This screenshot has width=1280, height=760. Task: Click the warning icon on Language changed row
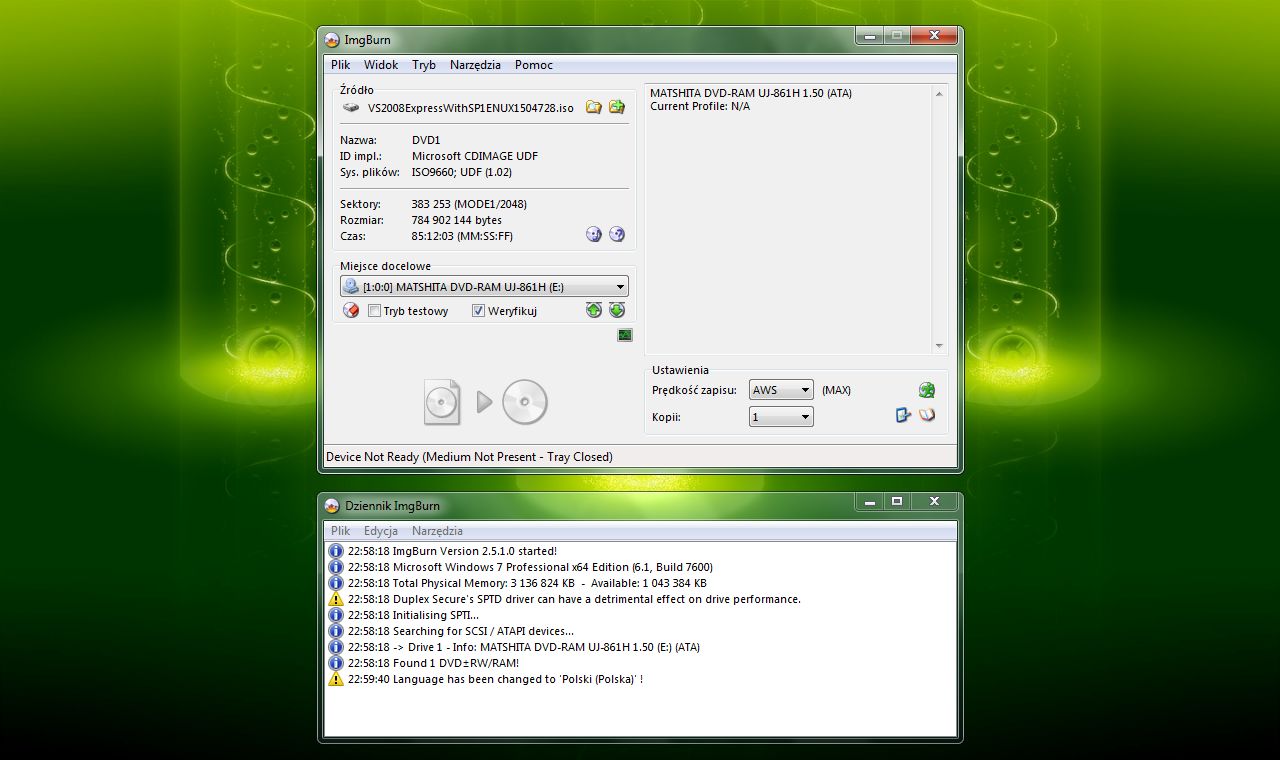click(336, 679)
